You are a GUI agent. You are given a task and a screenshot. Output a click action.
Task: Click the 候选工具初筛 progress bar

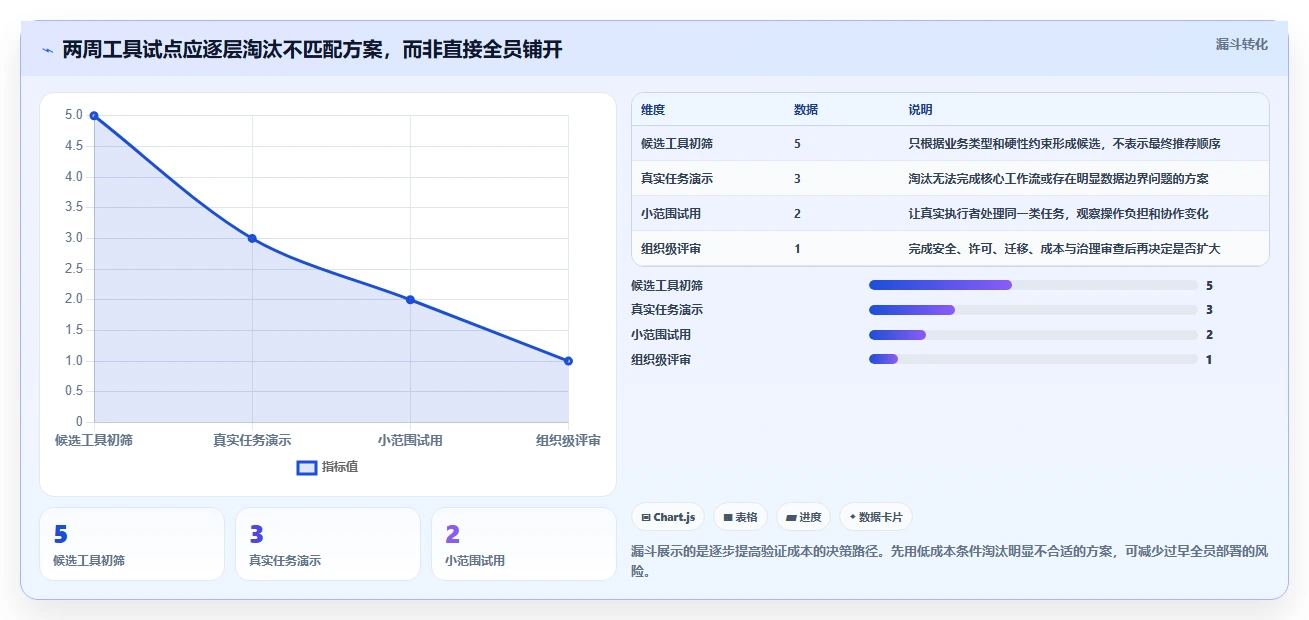coord(1033,285)
